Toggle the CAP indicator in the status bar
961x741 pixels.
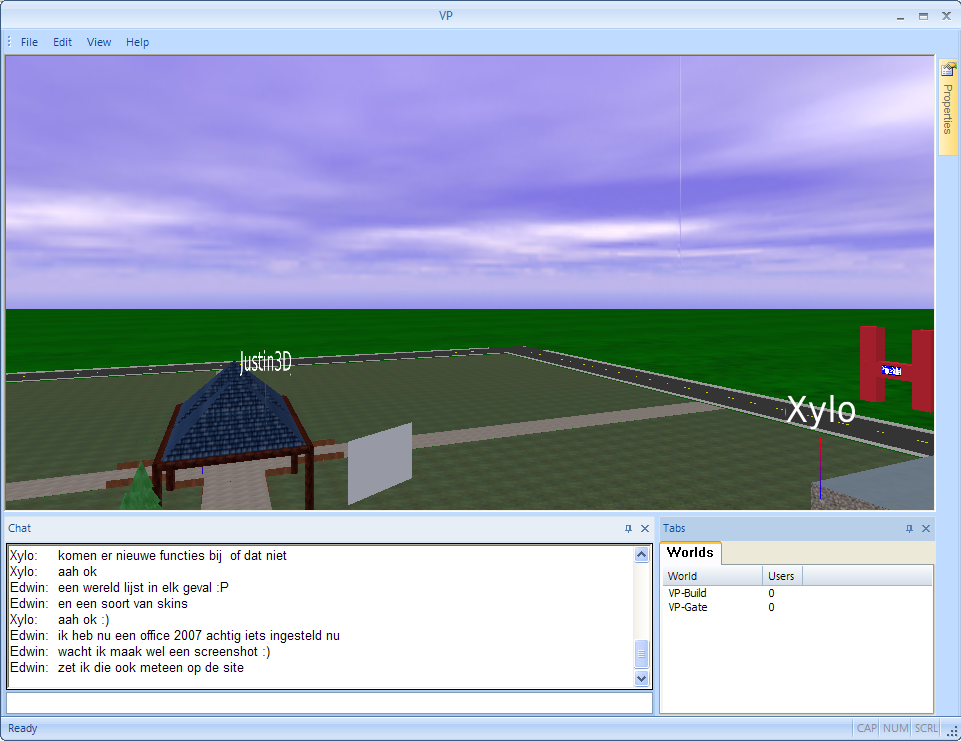tap(866, 728)
